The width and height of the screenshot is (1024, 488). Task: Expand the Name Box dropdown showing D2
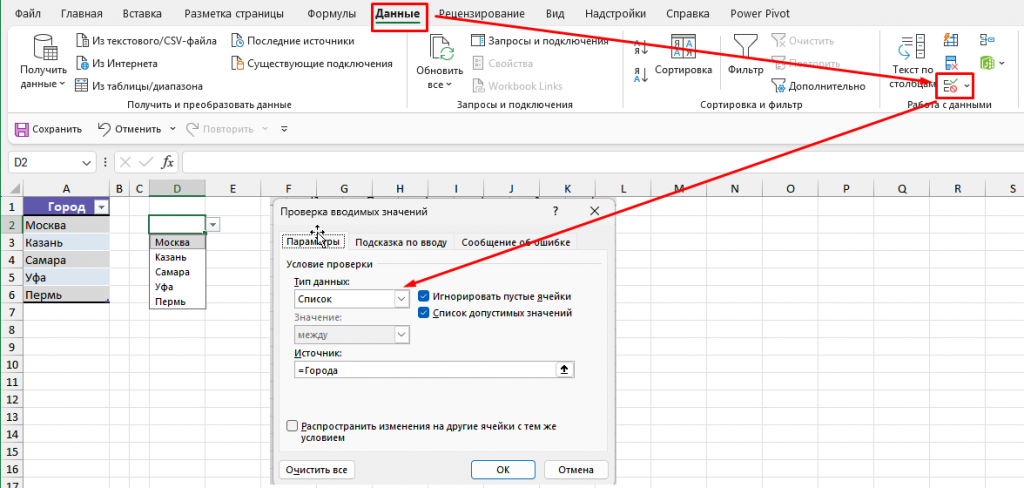click(x=89, y=162)
